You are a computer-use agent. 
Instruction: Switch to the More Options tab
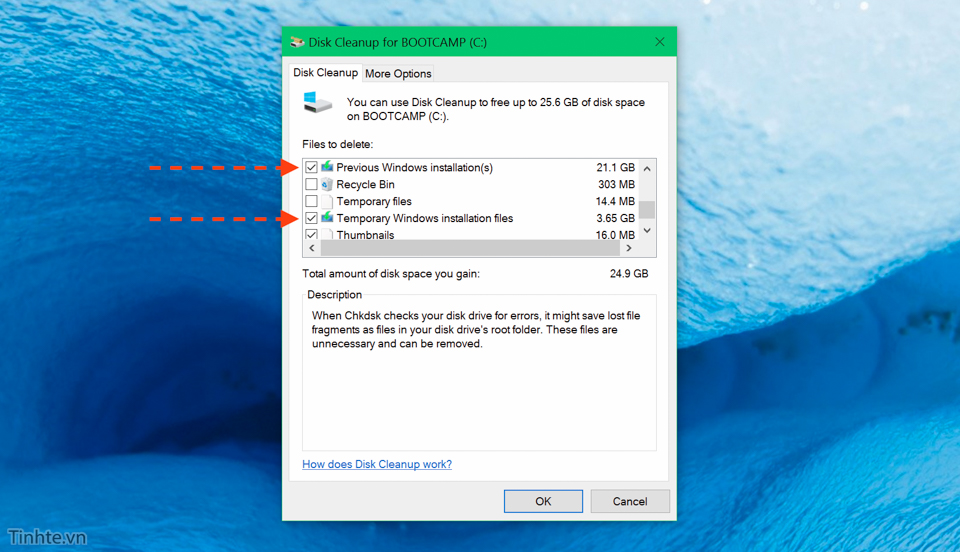(x=398, y=73)
